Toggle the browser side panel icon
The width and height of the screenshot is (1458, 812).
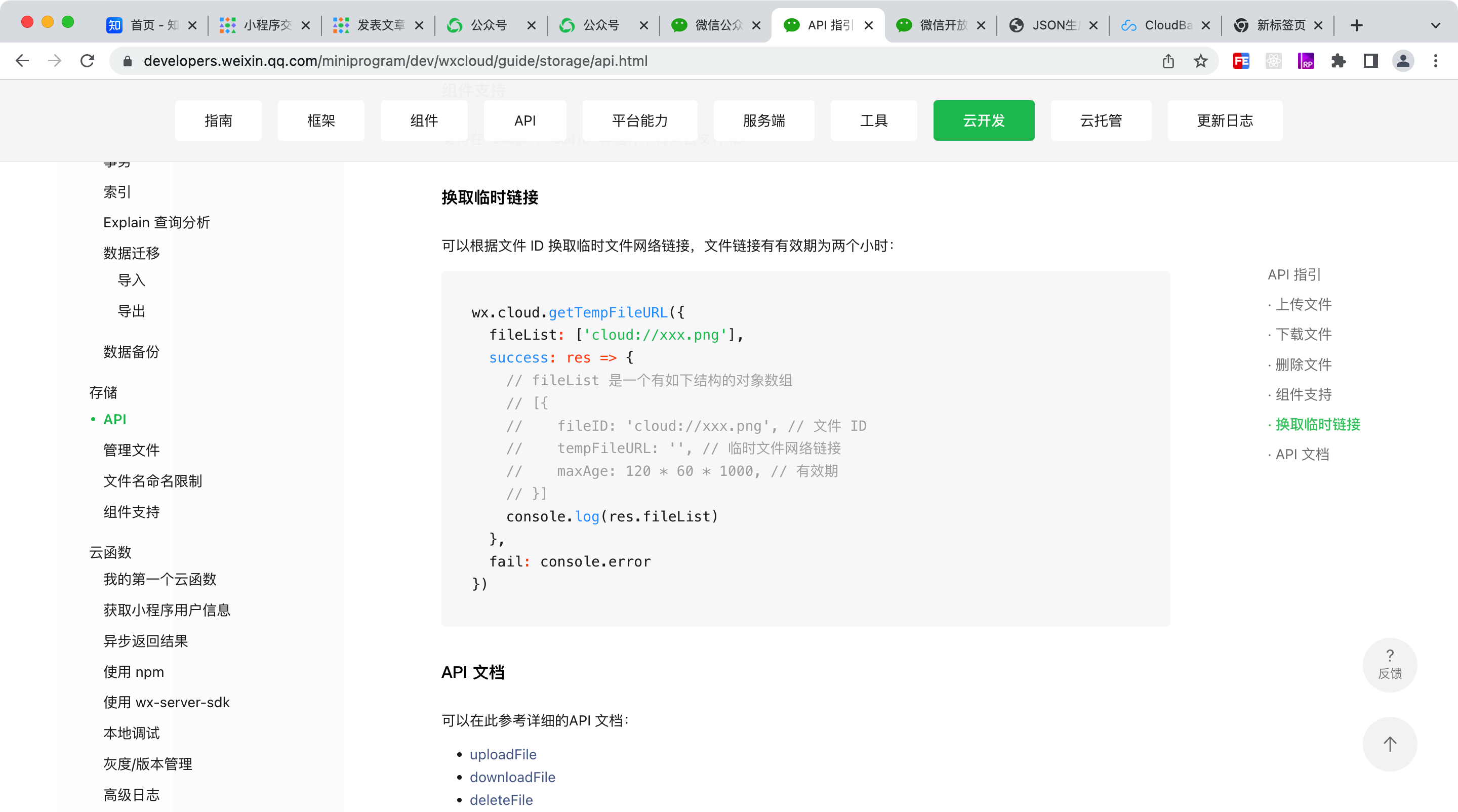(x=1370, y=61)
